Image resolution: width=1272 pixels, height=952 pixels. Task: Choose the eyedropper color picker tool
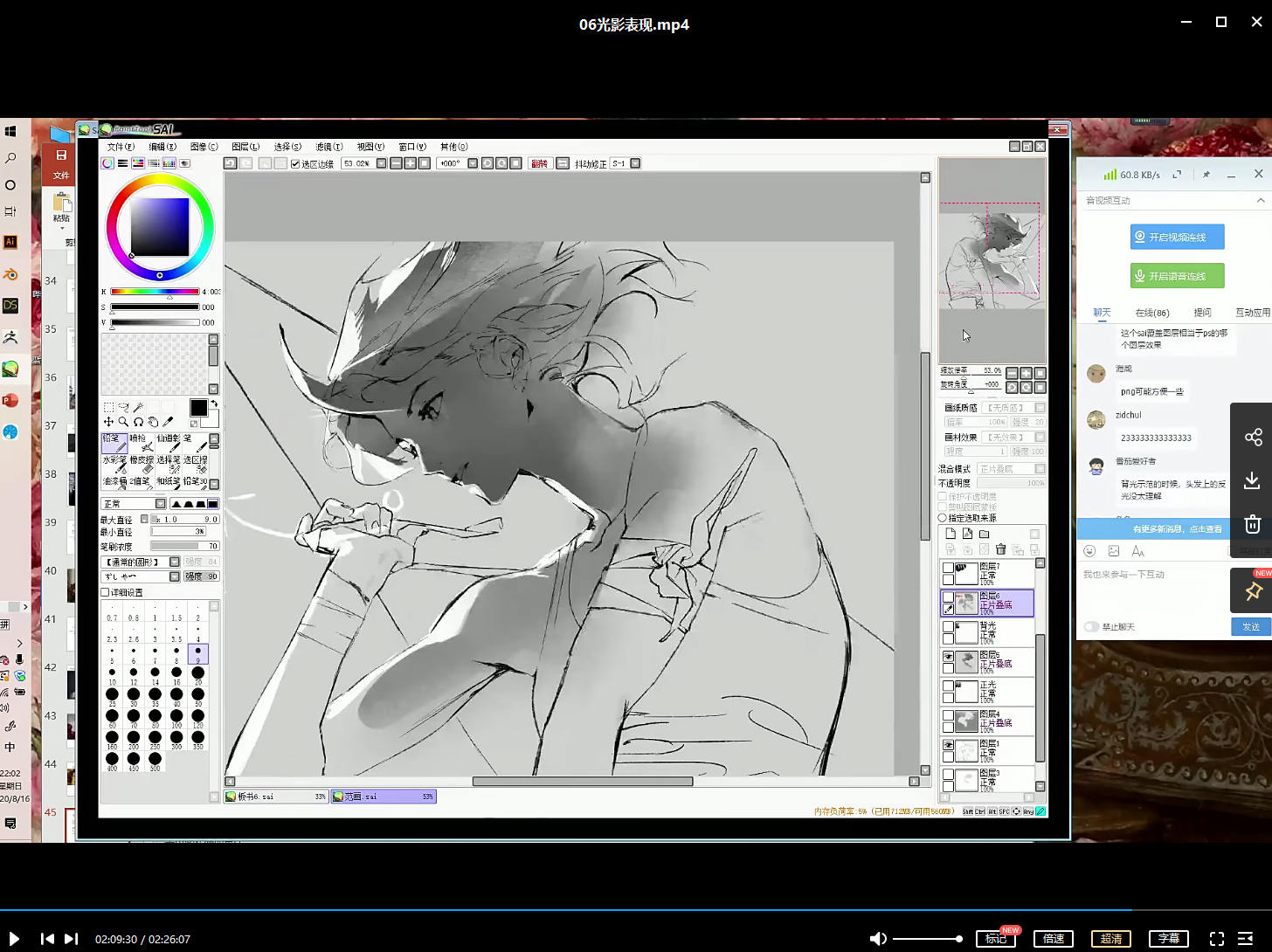point(168,422)
